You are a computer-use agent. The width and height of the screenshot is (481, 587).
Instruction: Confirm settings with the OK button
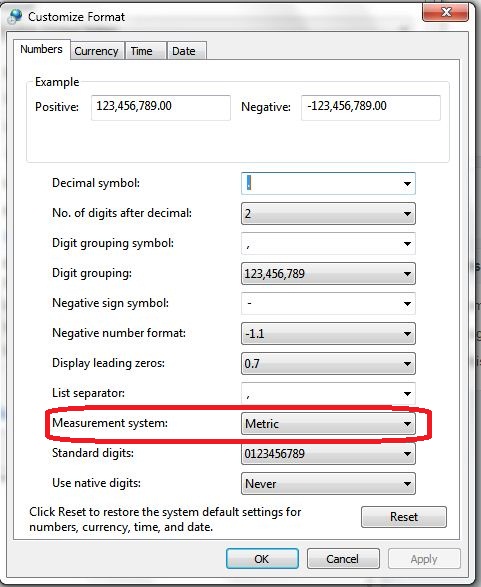(262, 559)
